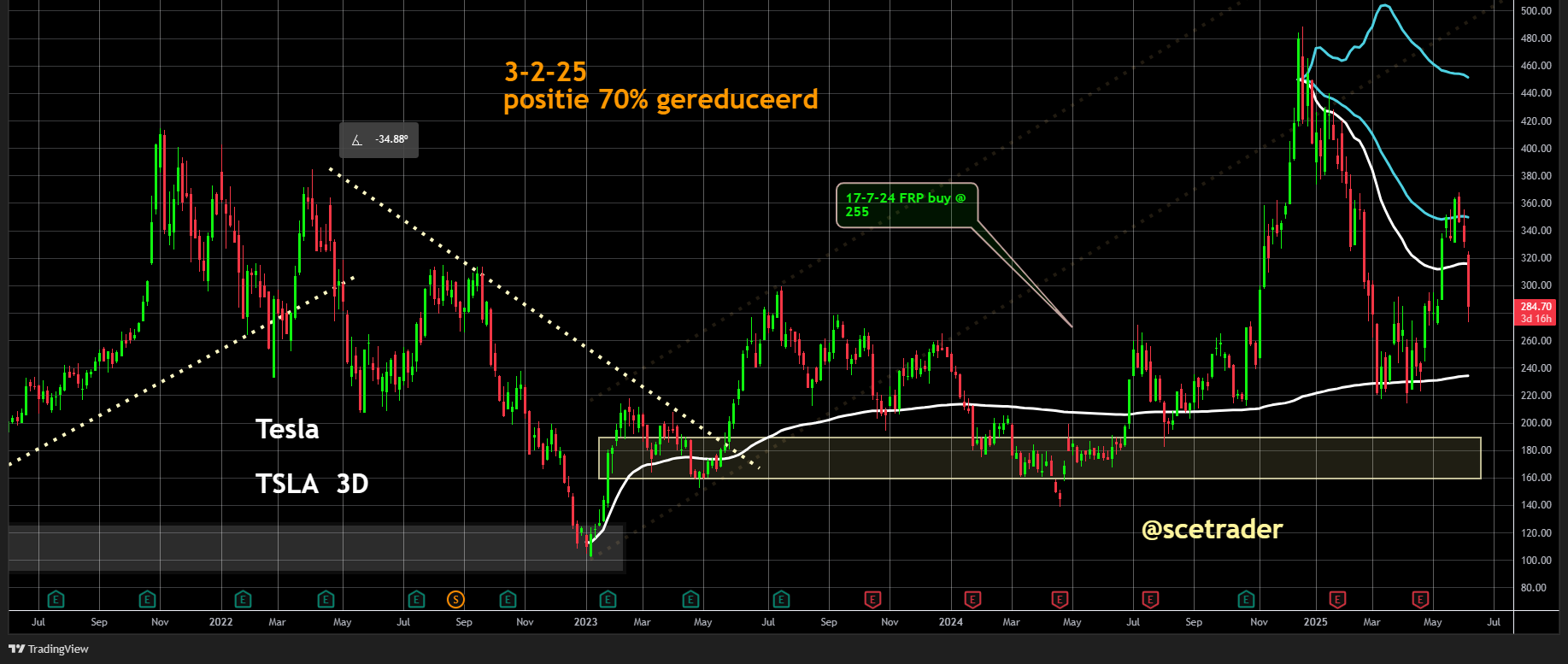This screenshot has width=1568, height=664.
Task: Click the 160.00 price axis label
Action: 1536,478
